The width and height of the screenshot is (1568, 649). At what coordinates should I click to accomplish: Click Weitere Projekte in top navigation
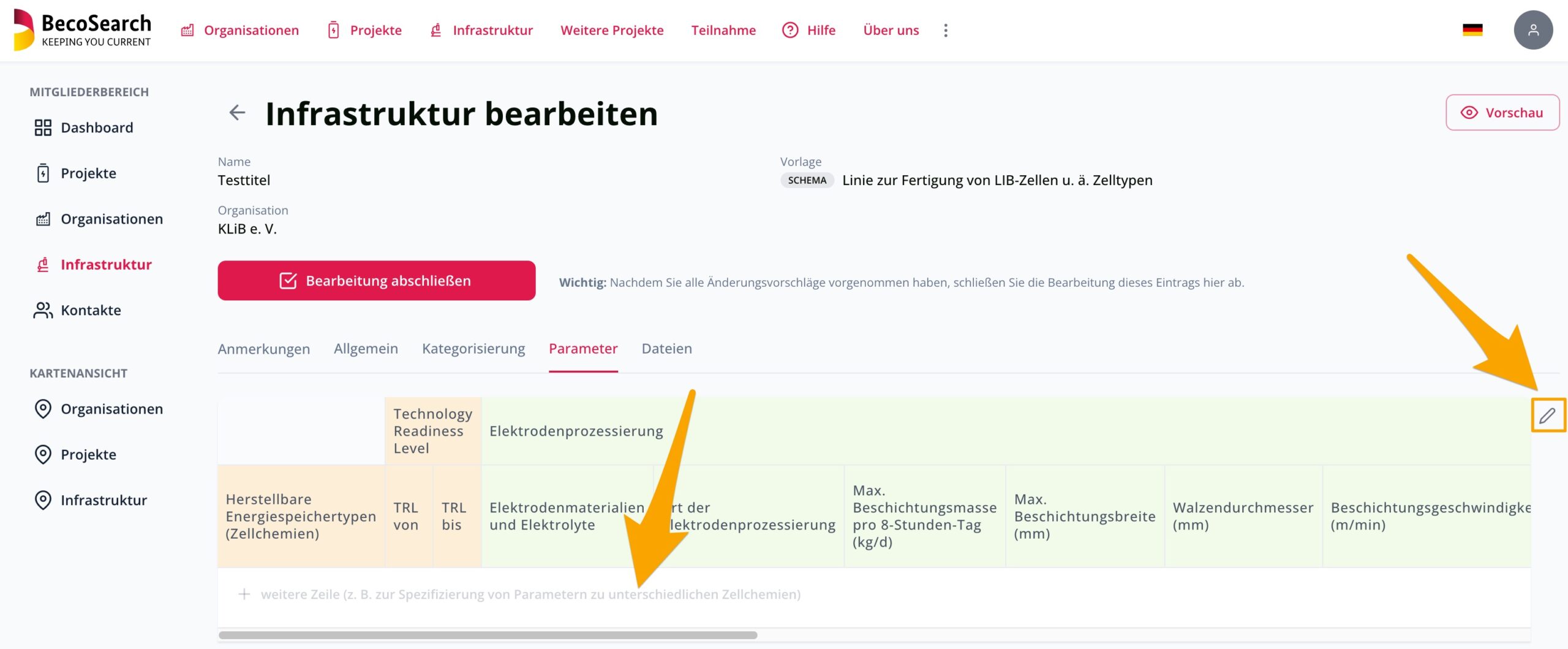click(611, 30)
